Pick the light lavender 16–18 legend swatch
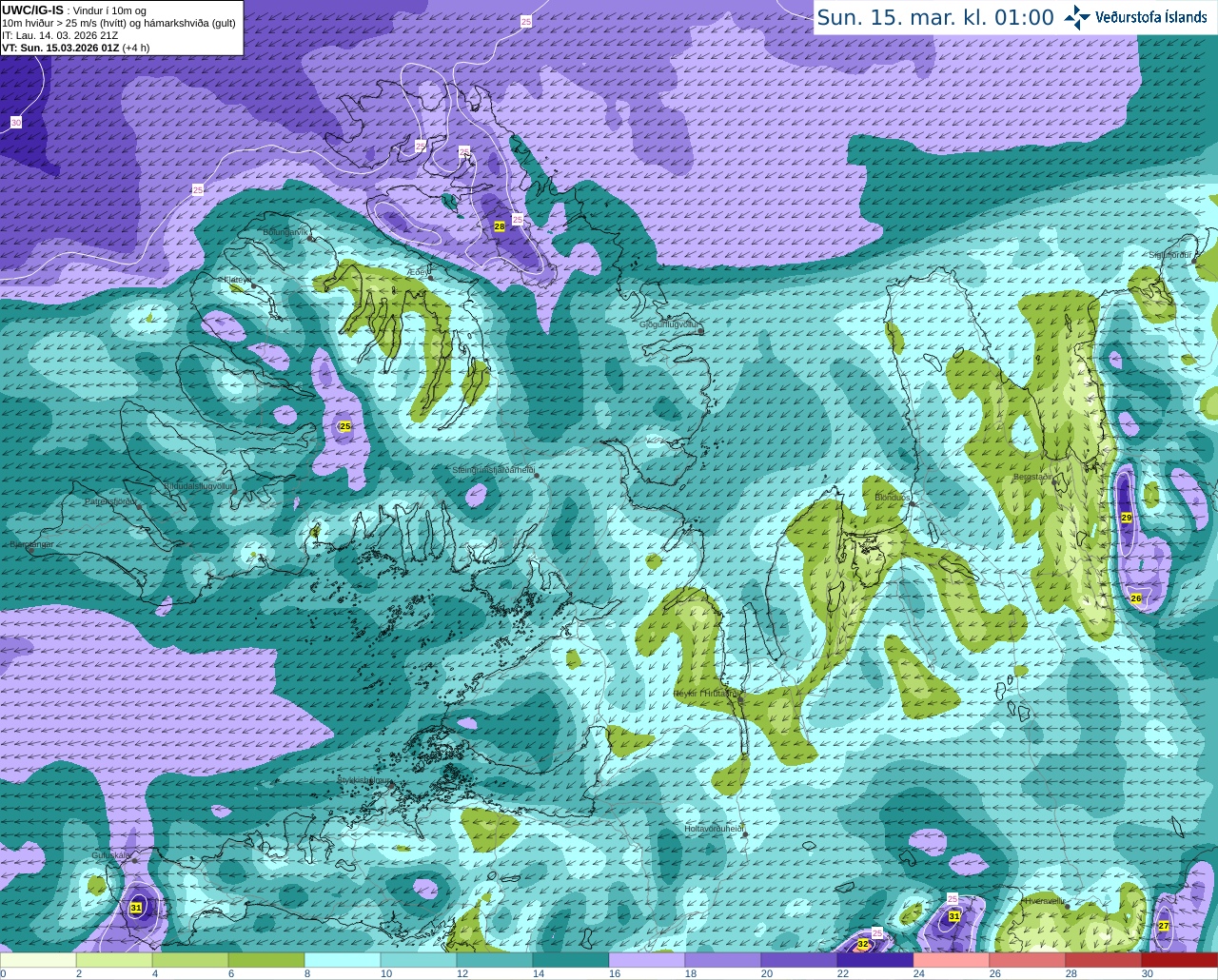Viewport: 1218px width, 980px height. pyautogui.click(x=647, y=960)
